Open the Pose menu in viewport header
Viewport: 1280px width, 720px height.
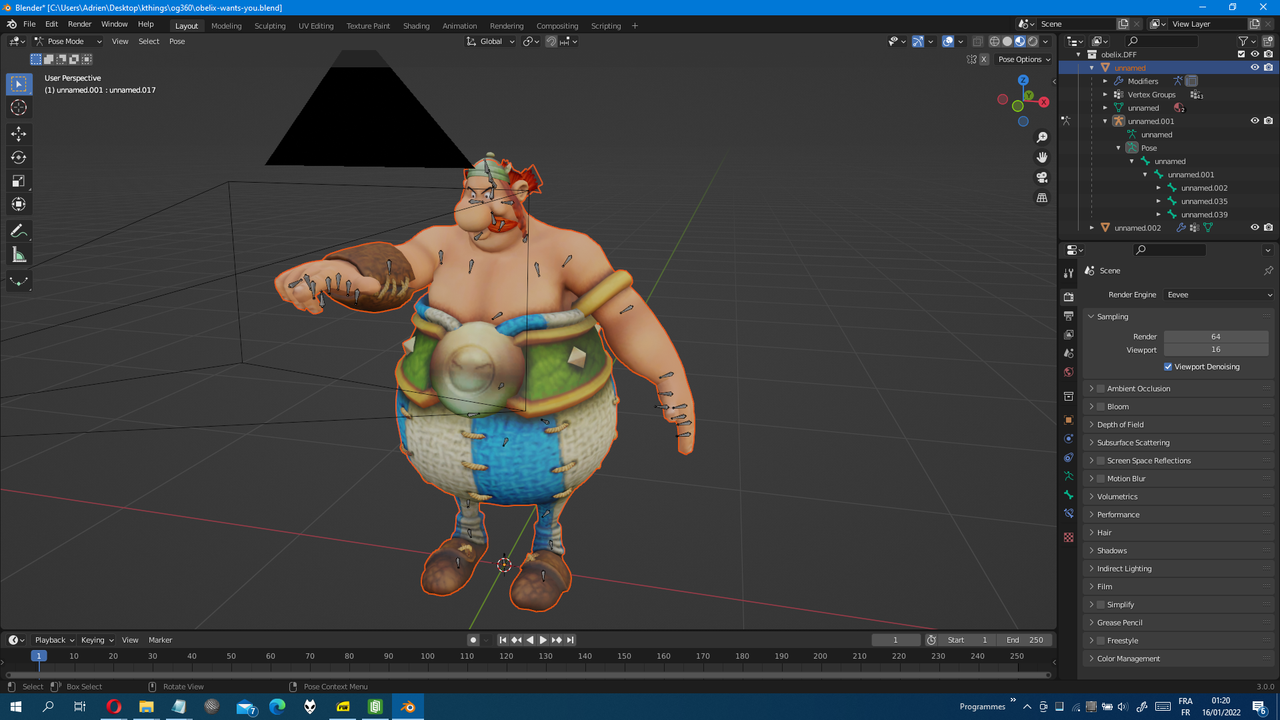click(177, 42)
